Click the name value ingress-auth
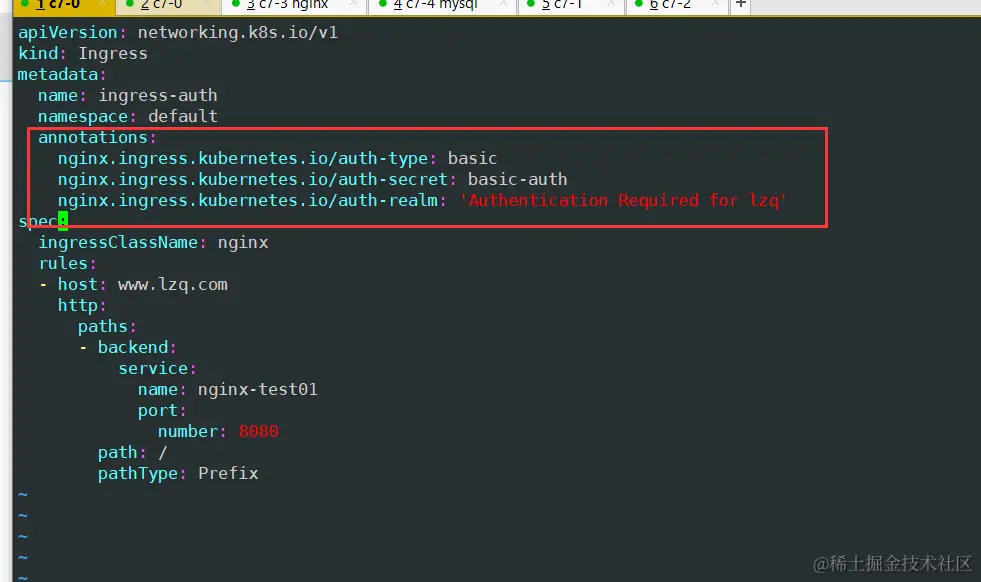 click(x=158, y=96)
